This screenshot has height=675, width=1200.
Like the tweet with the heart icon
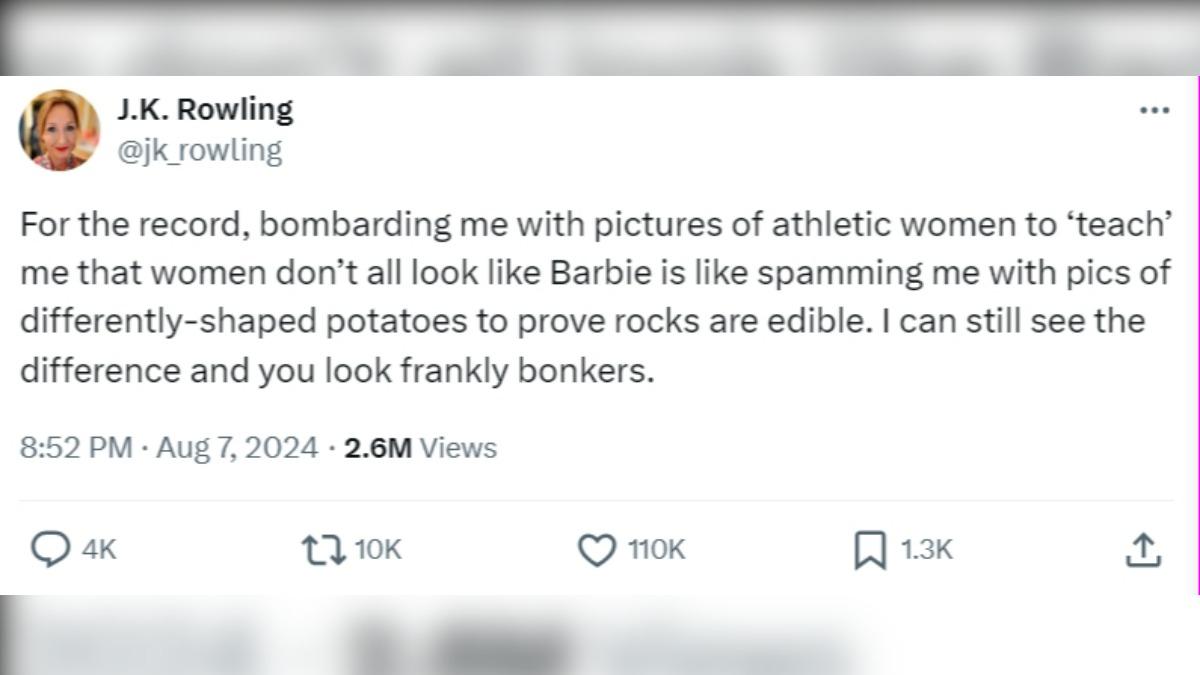coord(598,549)
